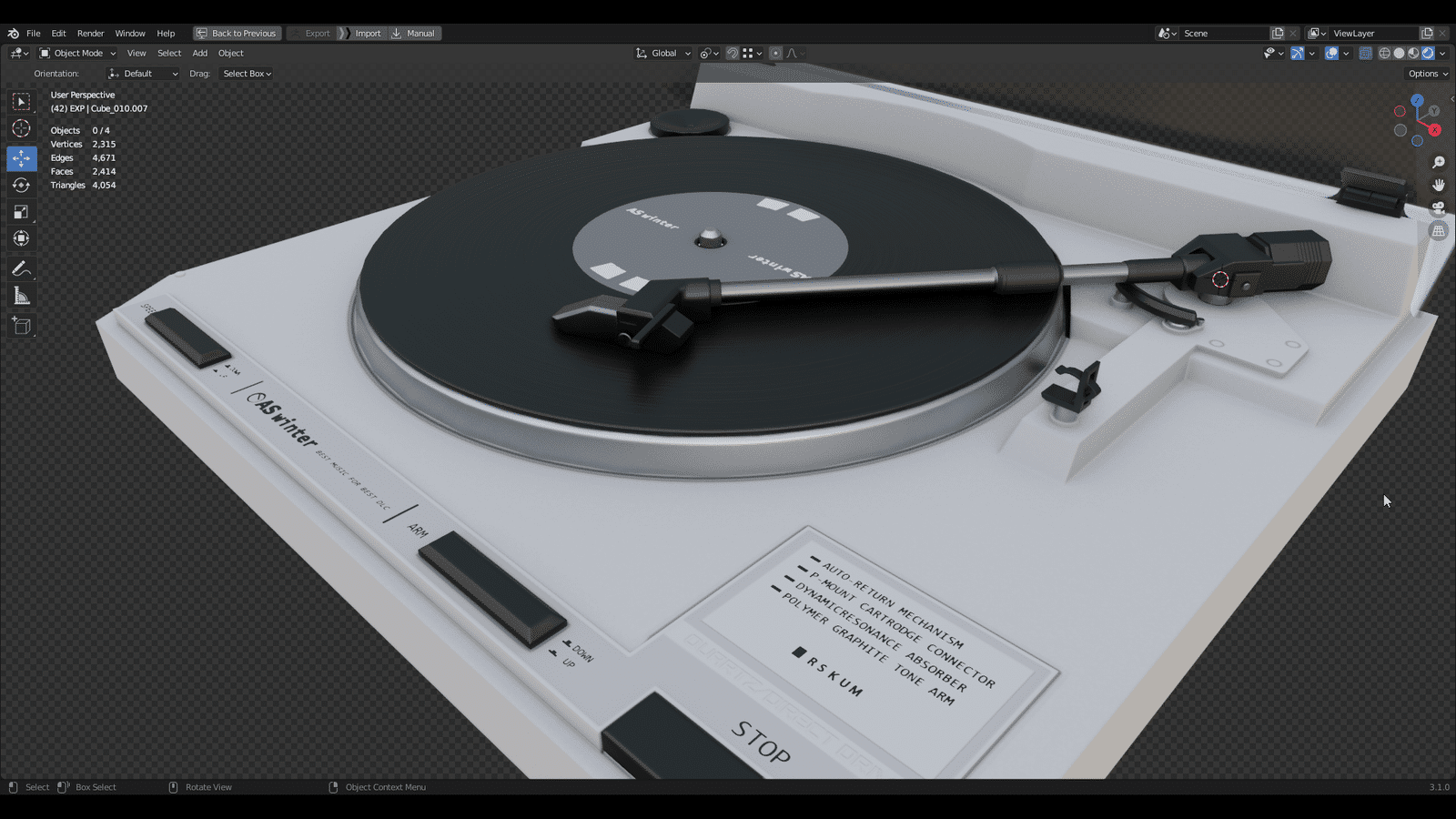
Task: Open the Add menu in viewport header
Action: (199, 53)
